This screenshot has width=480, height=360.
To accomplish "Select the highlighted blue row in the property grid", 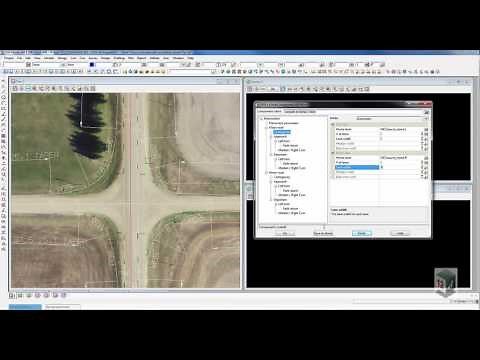I will (x=357, y=167).
